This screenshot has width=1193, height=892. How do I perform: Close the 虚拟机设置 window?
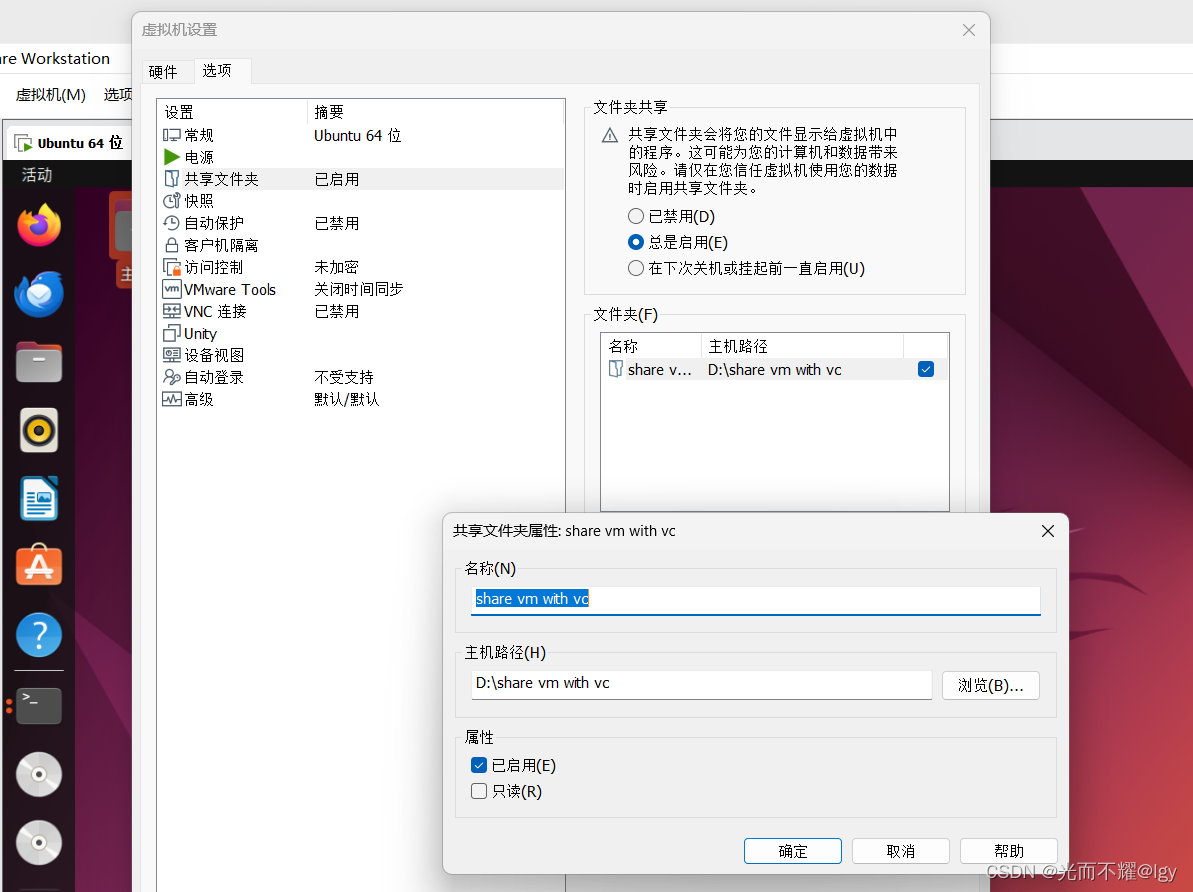coord(969,30)
